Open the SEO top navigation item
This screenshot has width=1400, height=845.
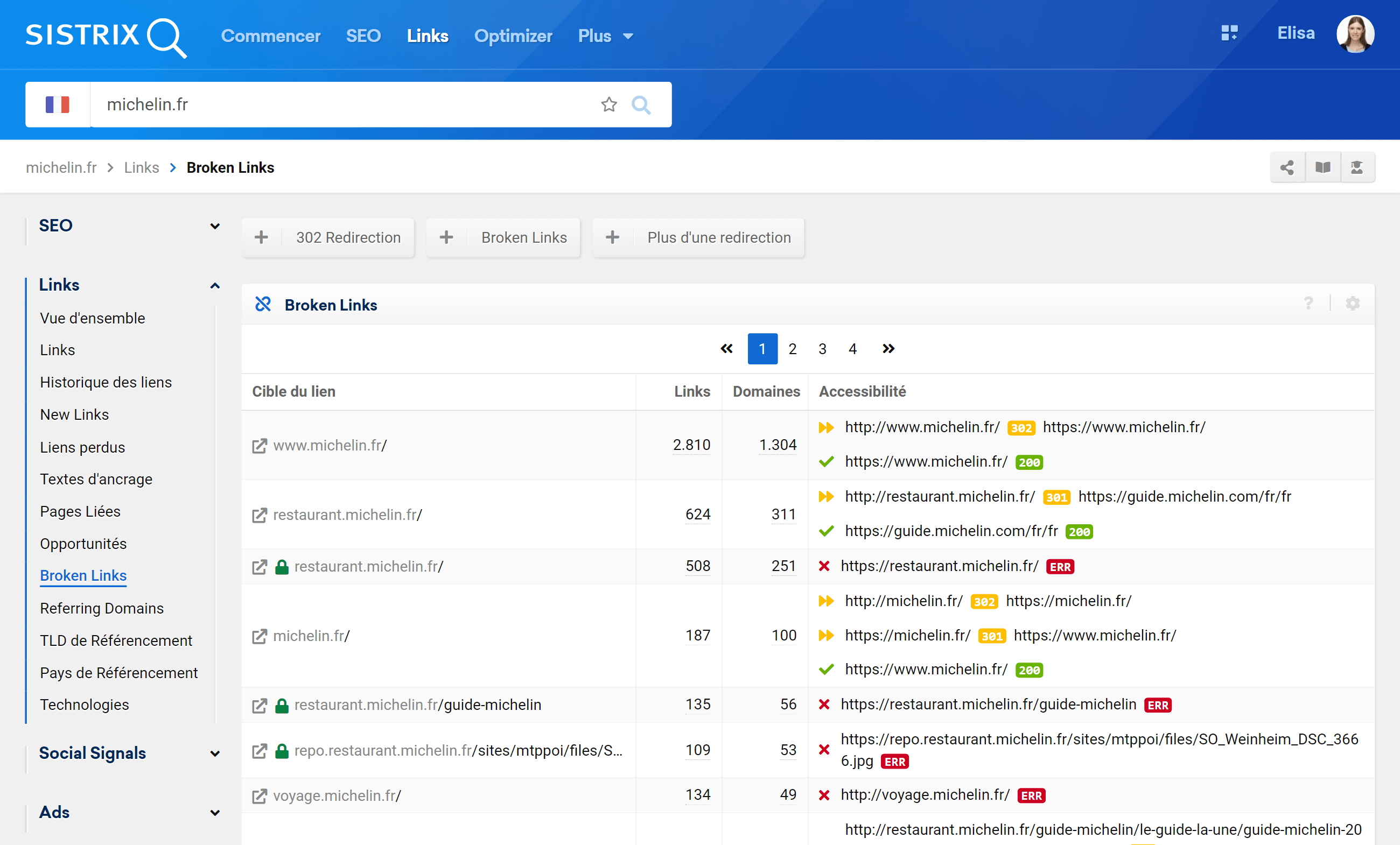(363, 37)
